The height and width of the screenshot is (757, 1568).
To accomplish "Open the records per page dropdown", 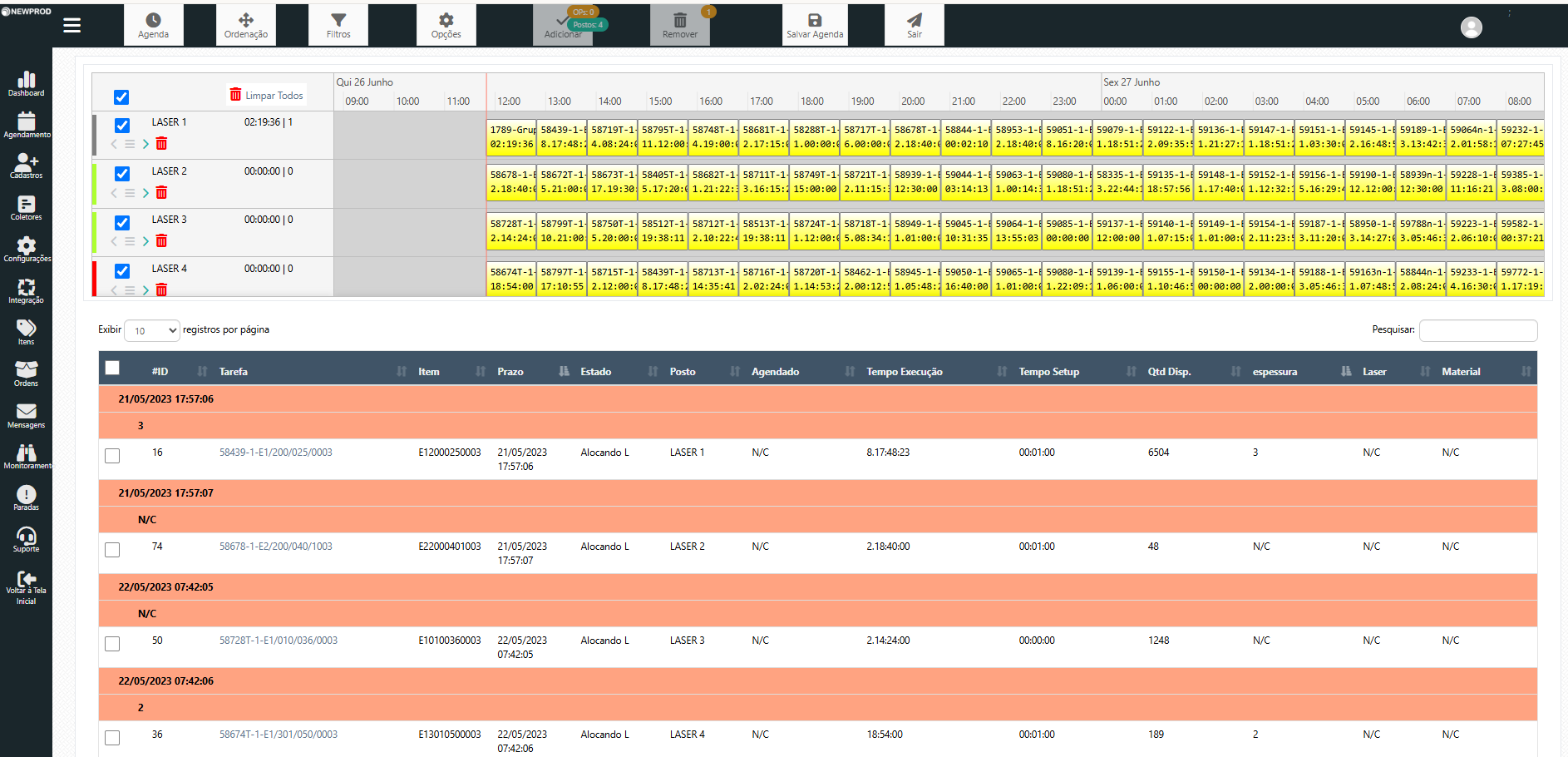I will tap(152, 330).
